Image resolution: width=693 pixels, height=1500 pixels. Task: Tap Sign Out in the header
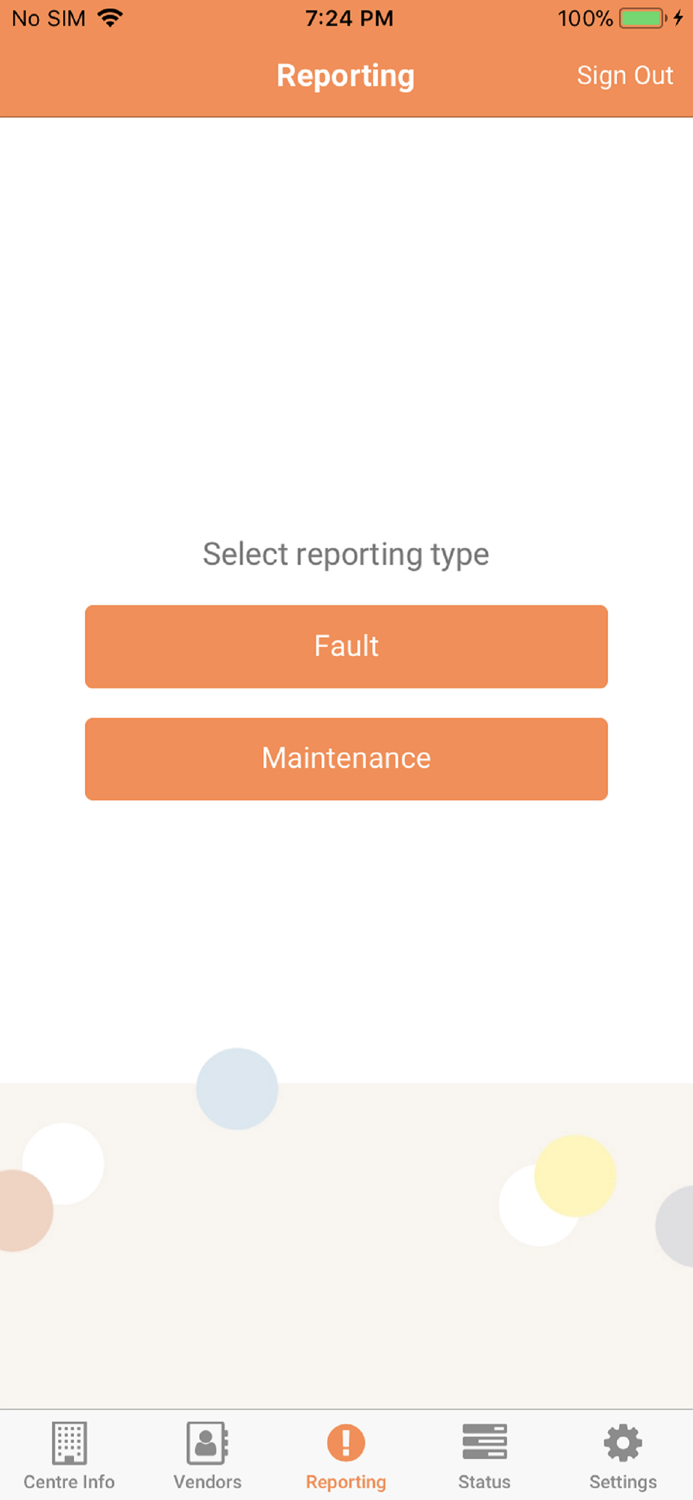pyautogui.click(x=625, y=75)
